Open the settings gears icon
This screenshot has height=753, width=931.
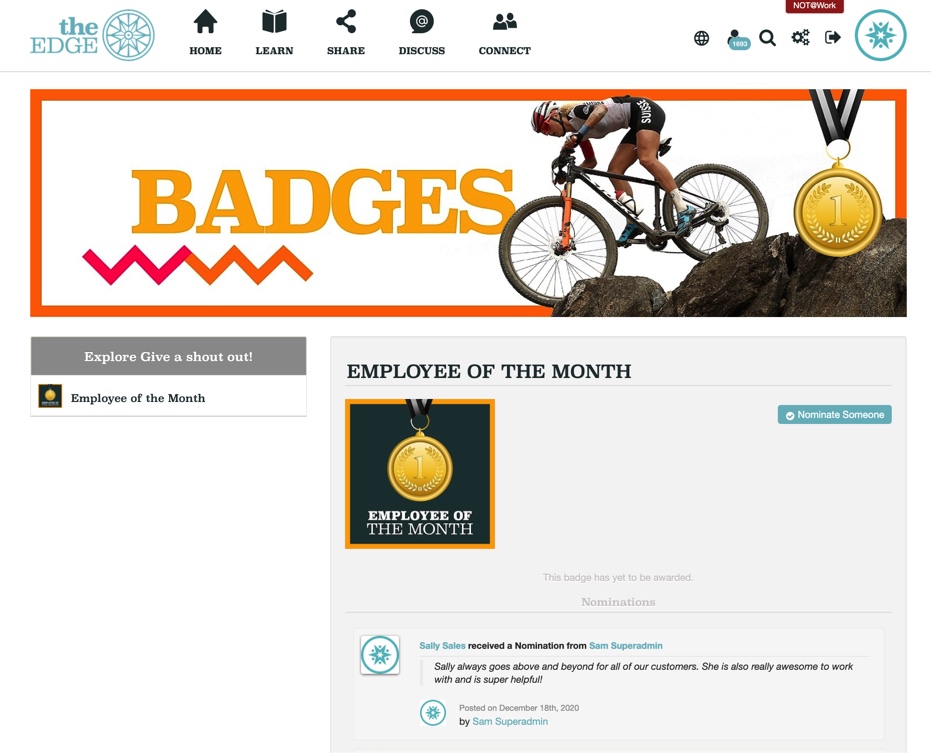click(800, 38)
